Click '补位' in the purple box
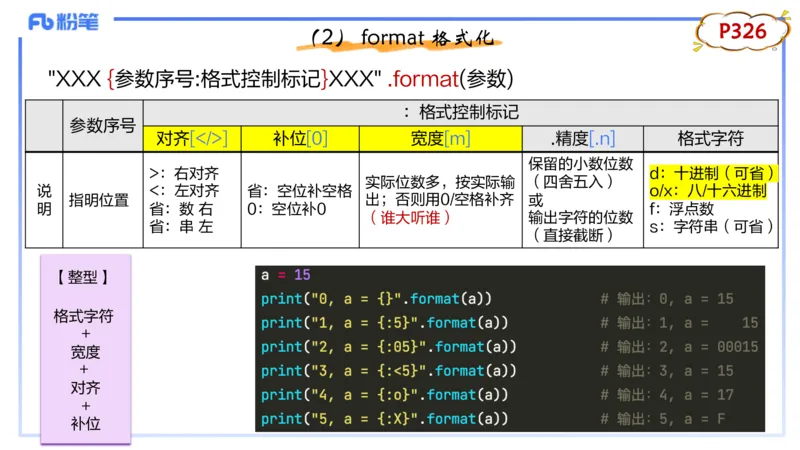The width and height of the screenshot is (800, 450). (x=85, y=423)
